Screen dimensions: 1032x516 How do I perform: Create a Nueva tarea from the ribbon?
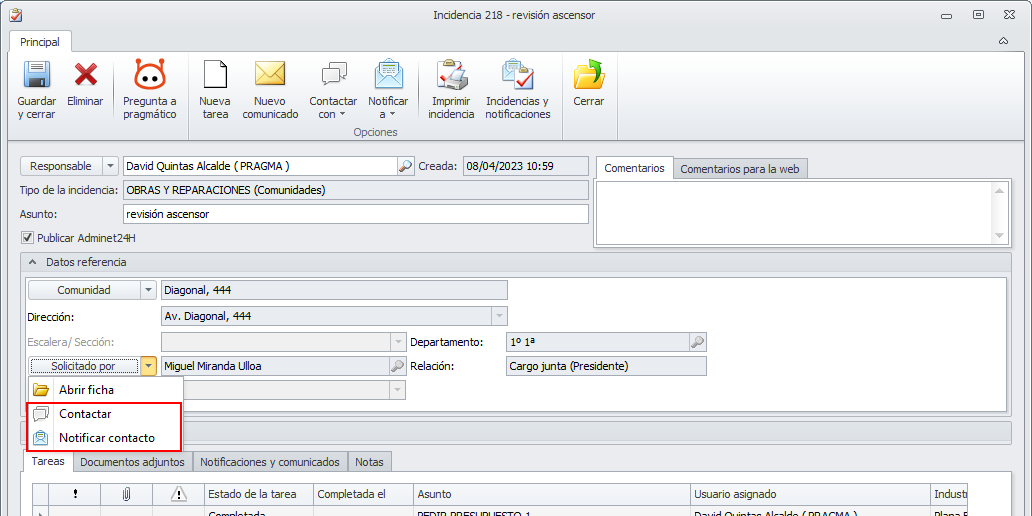click(x=215, y=76)
